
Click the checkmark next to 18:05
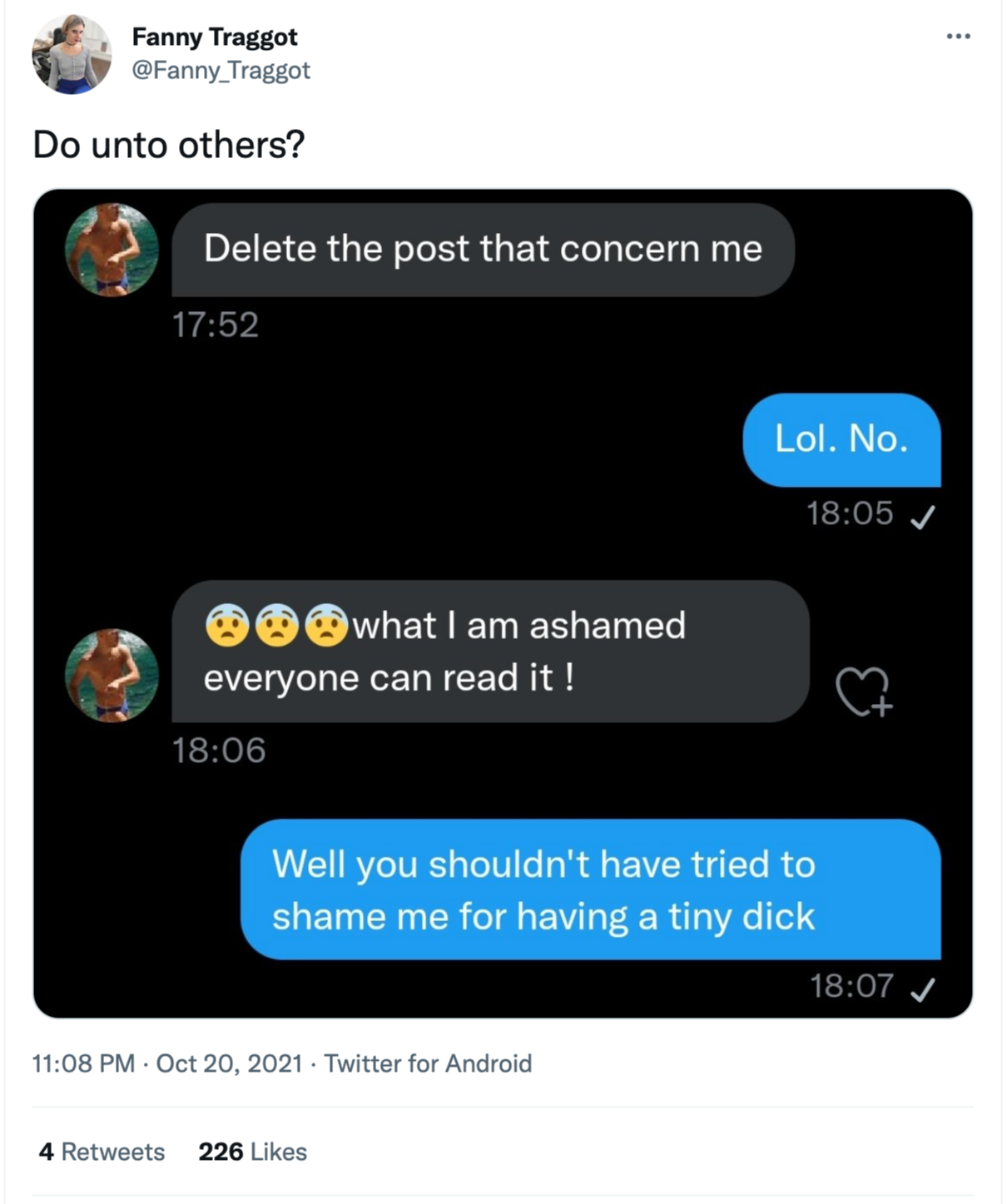point(922,518)
